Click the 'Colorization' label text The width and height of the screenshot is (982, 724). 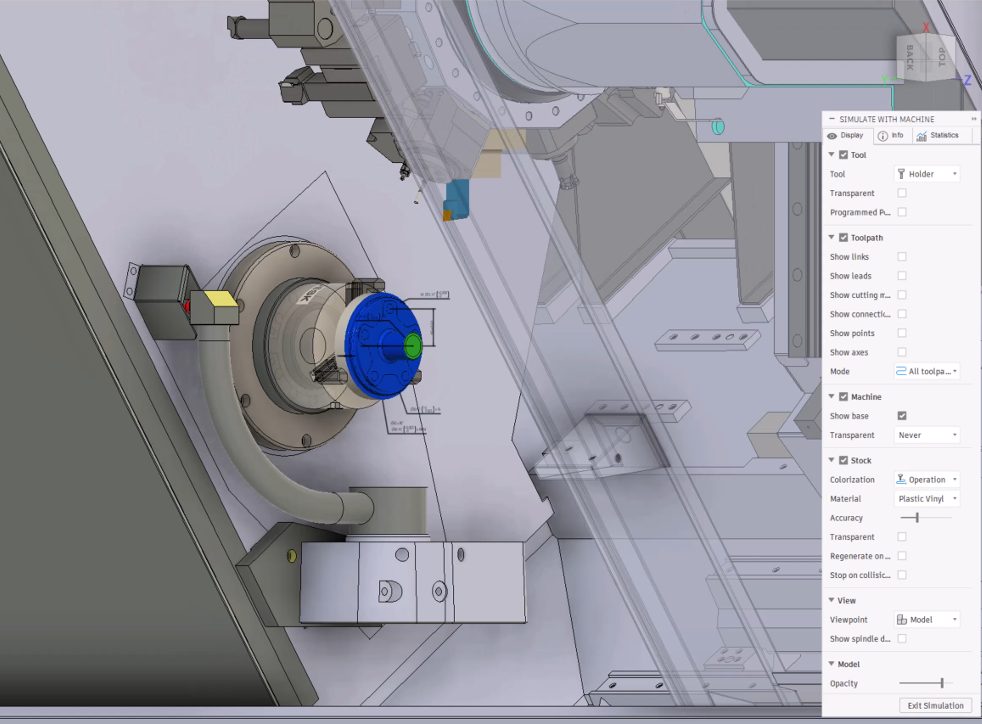tap(852, 479)
